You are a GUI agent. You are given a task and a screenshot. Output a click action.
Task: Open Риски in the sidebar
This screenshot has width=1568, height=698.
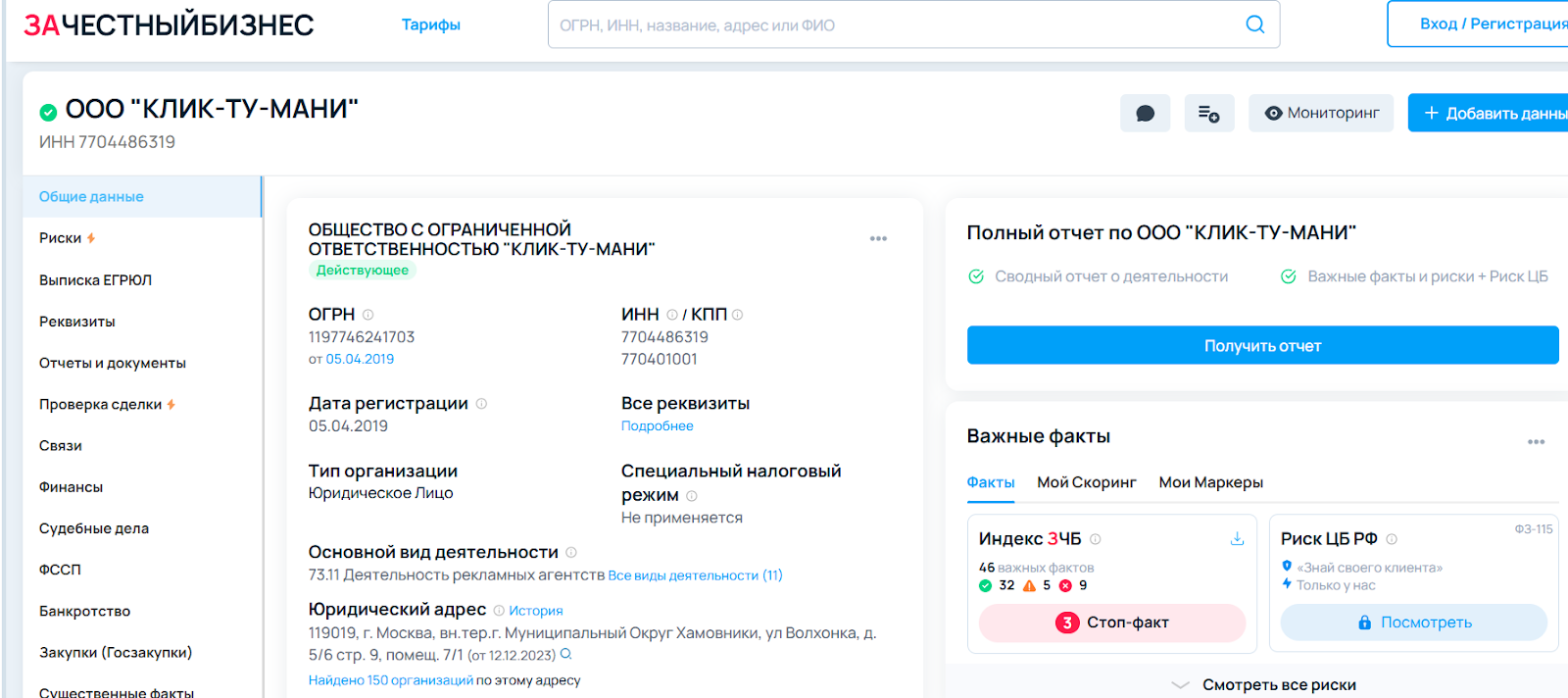click(x=61, y=238)
